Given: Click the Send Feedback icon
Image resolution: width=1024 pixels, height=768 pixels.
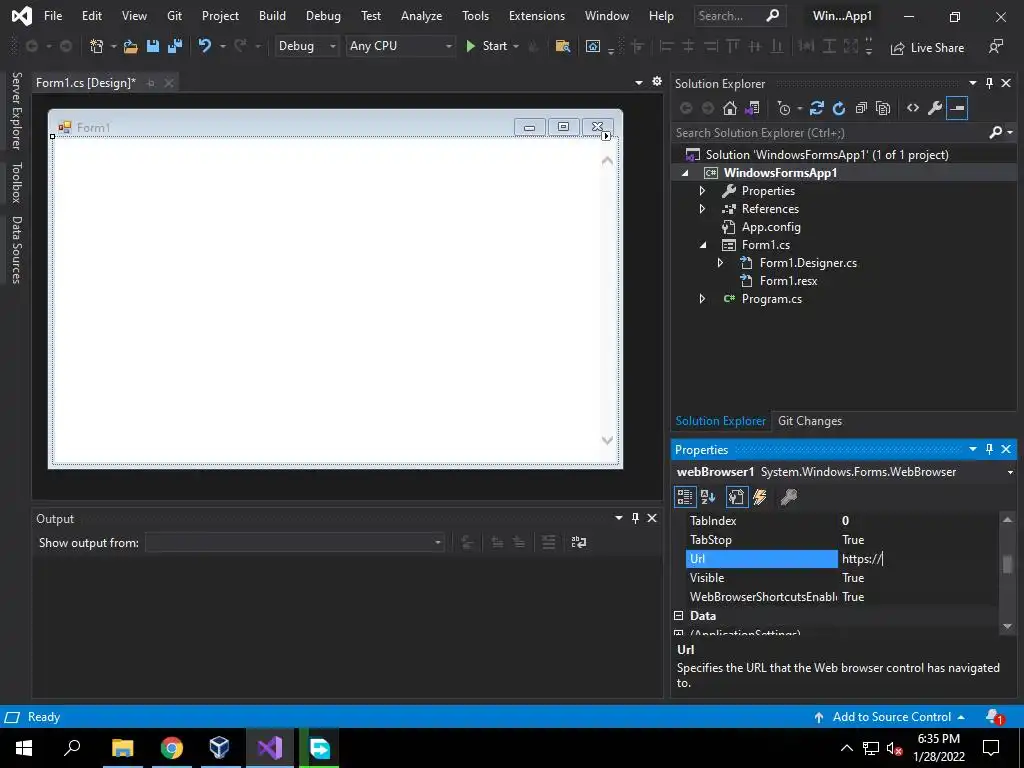Looking at the screenshot, I should [x=995, y=46].
